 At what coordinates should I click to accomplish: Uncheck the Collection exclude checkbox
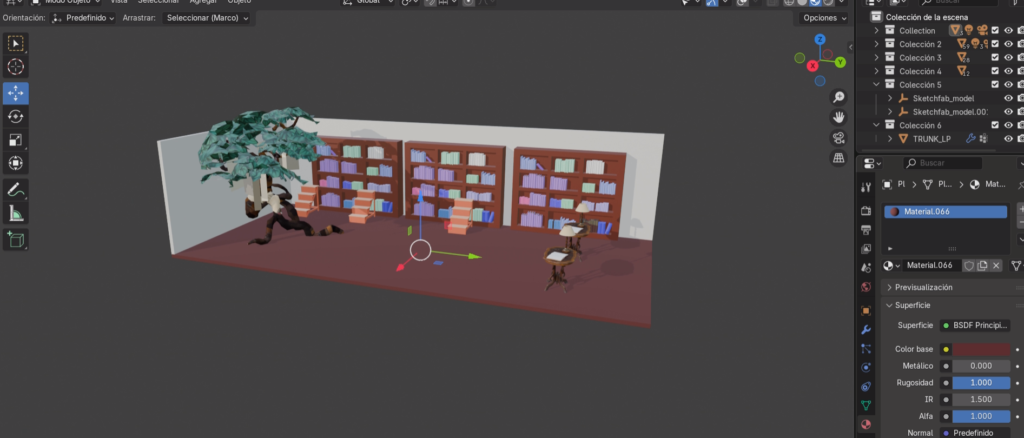tap(995, 30)
